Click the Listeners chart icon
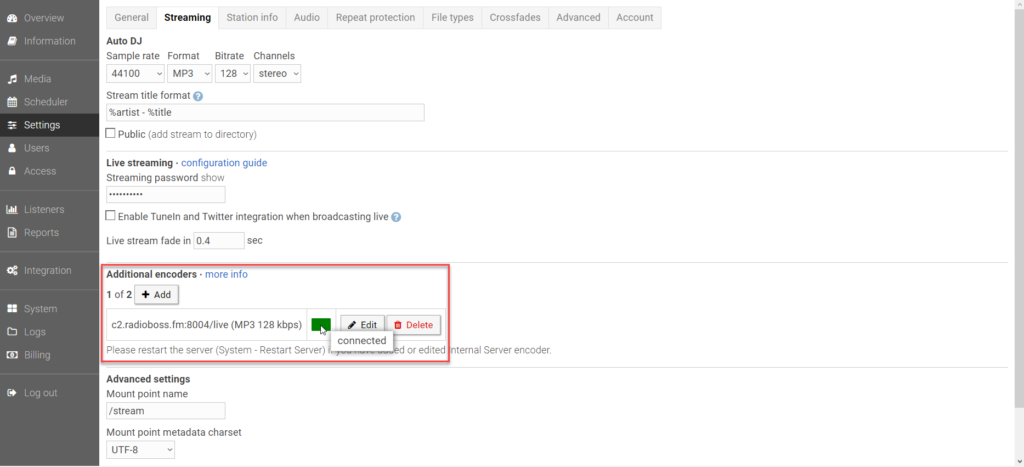This screenshot has width=1024, height=467. click(x=12, y=210)
